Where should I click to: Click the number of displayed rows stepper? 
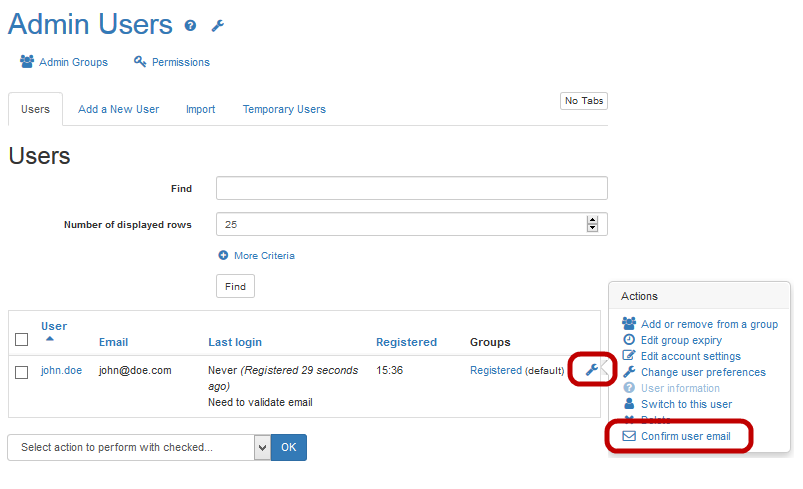592,224
